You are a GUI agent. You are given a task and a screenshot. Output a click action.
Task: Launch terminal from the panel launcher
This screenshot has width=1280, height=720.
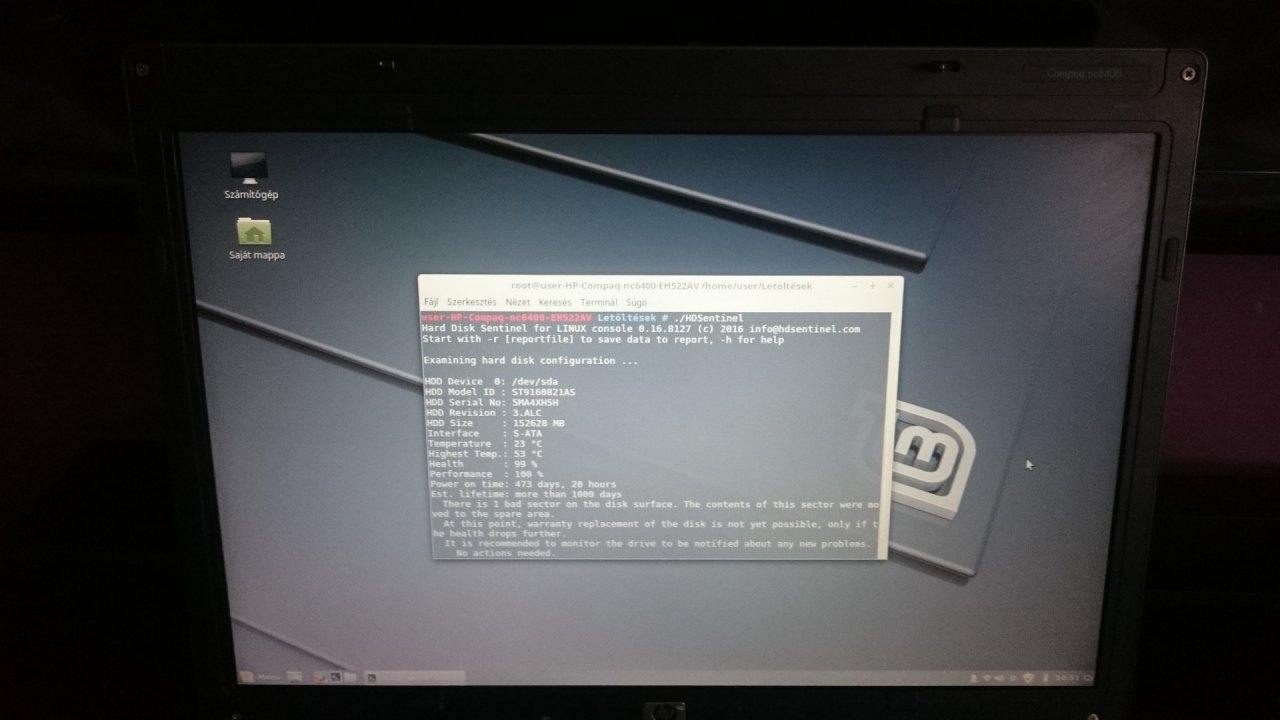pos(336,677)
